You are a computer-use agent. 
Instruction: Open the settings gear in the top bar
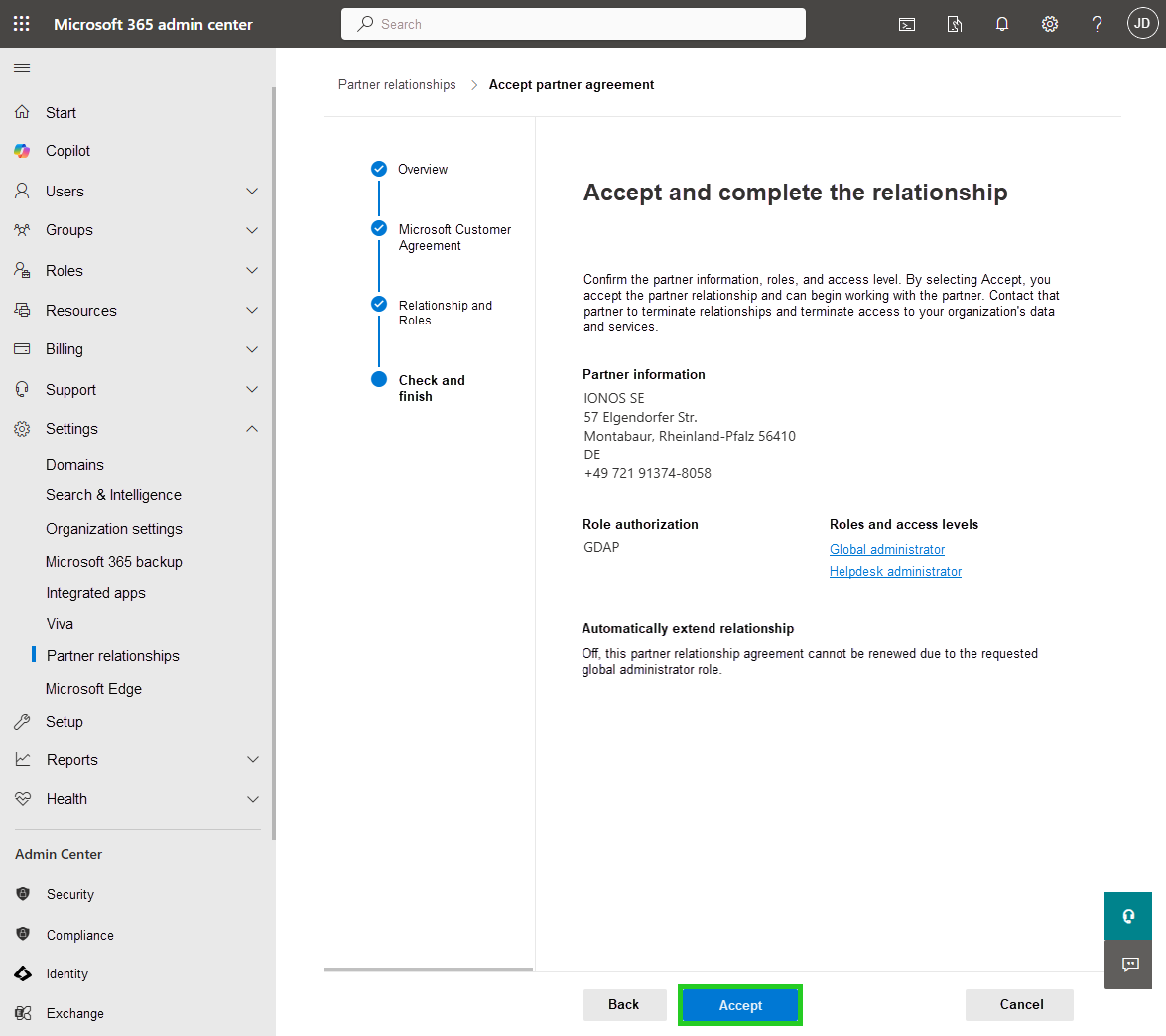tap(1049, 23)
